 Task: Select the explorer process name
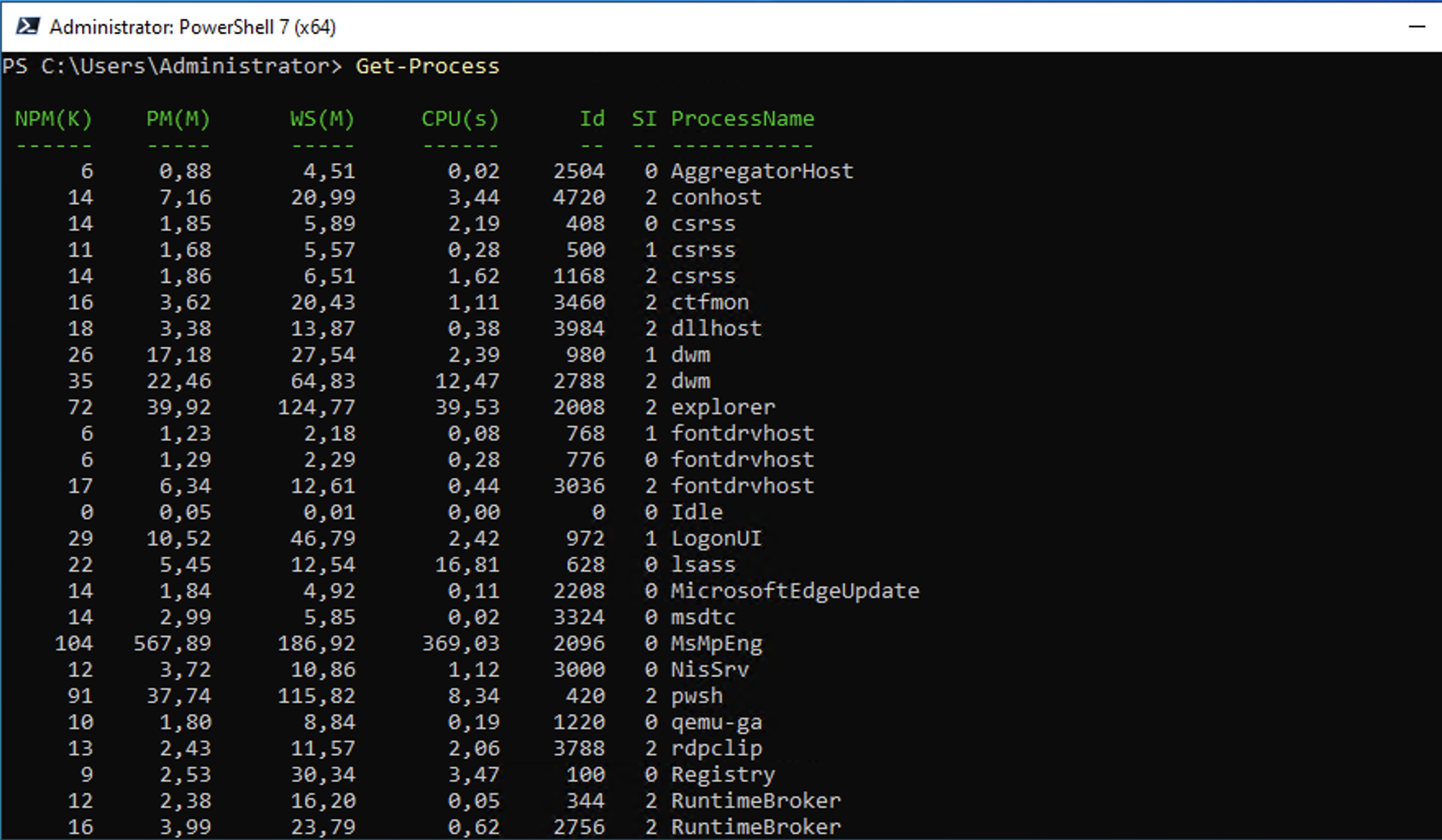coord(723,408)
